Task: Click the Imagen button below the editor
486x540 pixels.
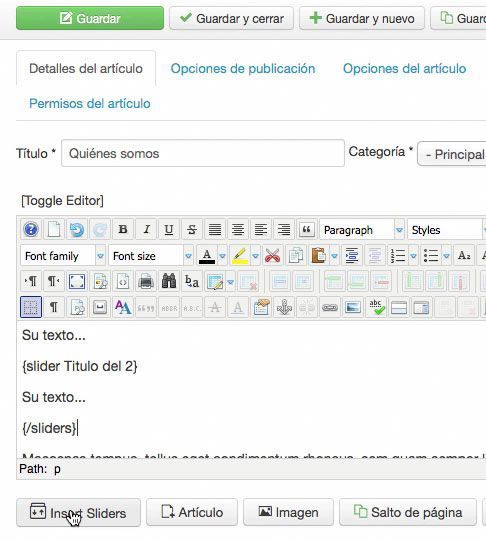Action: [288, 512]
